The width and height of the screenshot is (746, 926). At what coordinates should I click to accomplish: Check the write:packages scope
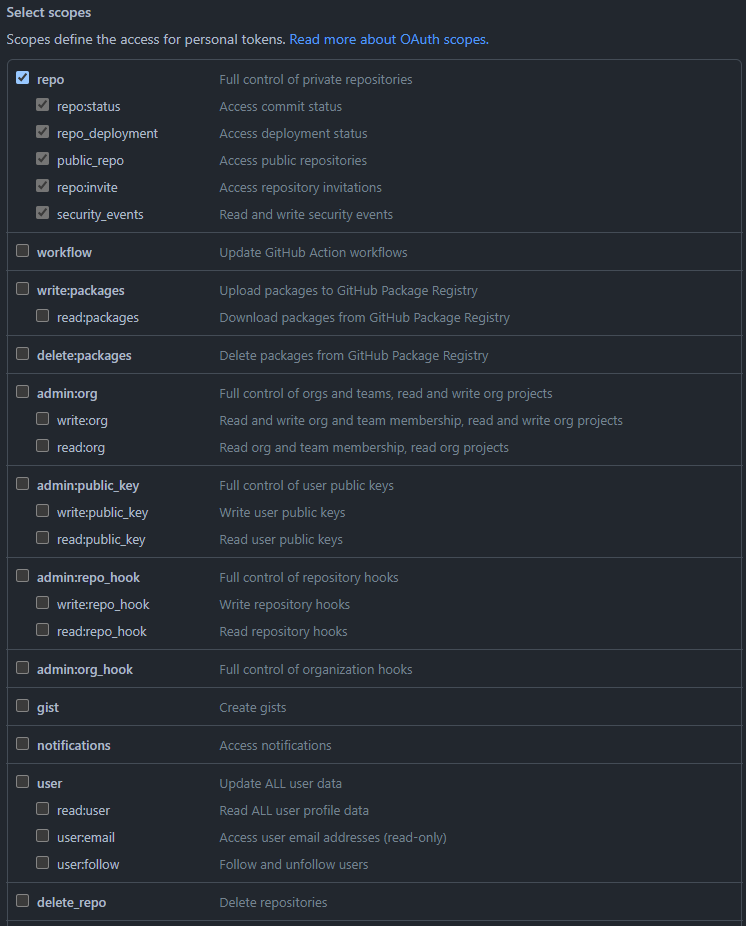click(23, 289)
